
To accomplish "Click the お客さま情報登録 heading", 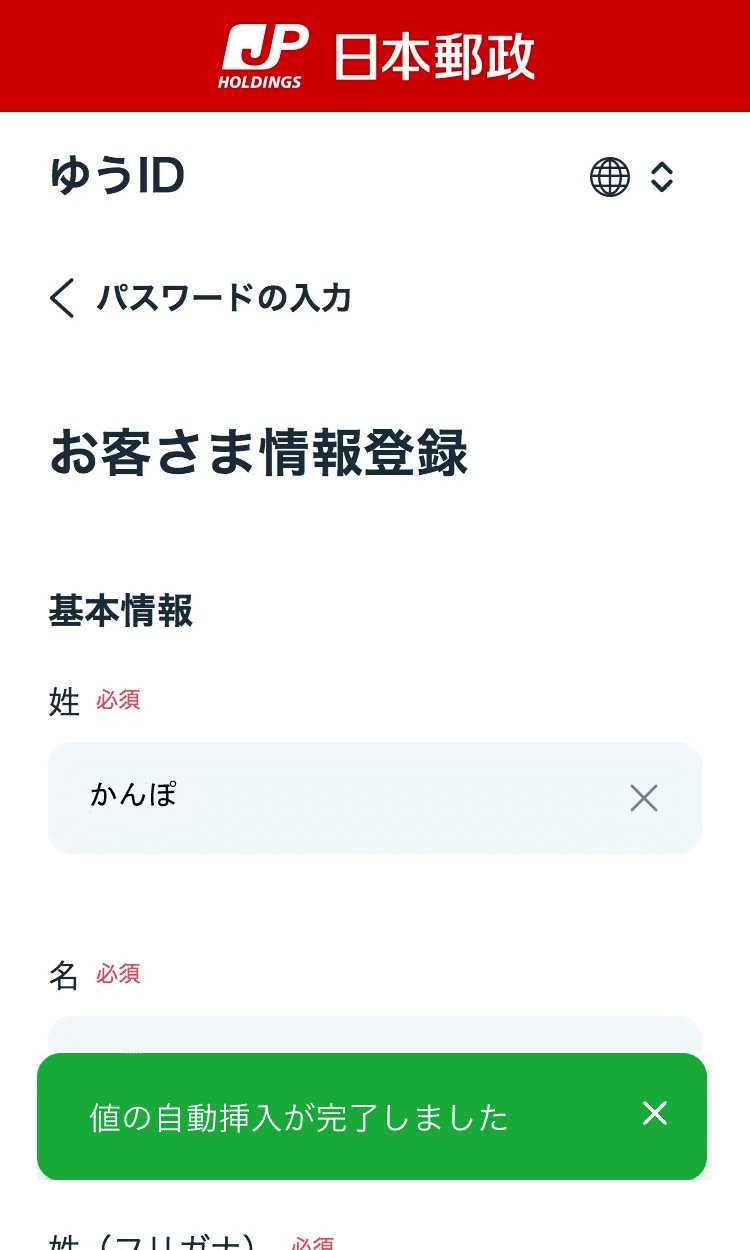I will tap(259, 453).
